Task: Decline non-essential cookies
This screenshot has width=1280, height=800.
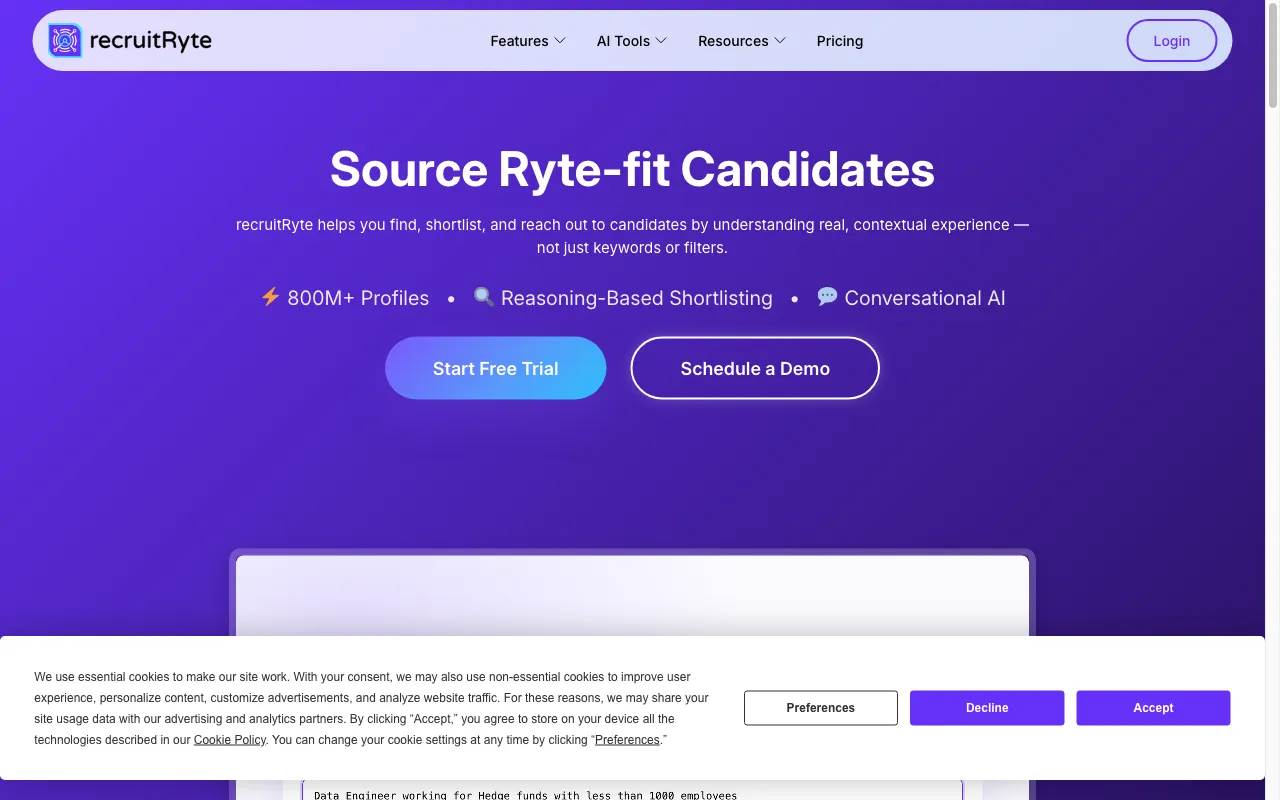Action: 987,708
